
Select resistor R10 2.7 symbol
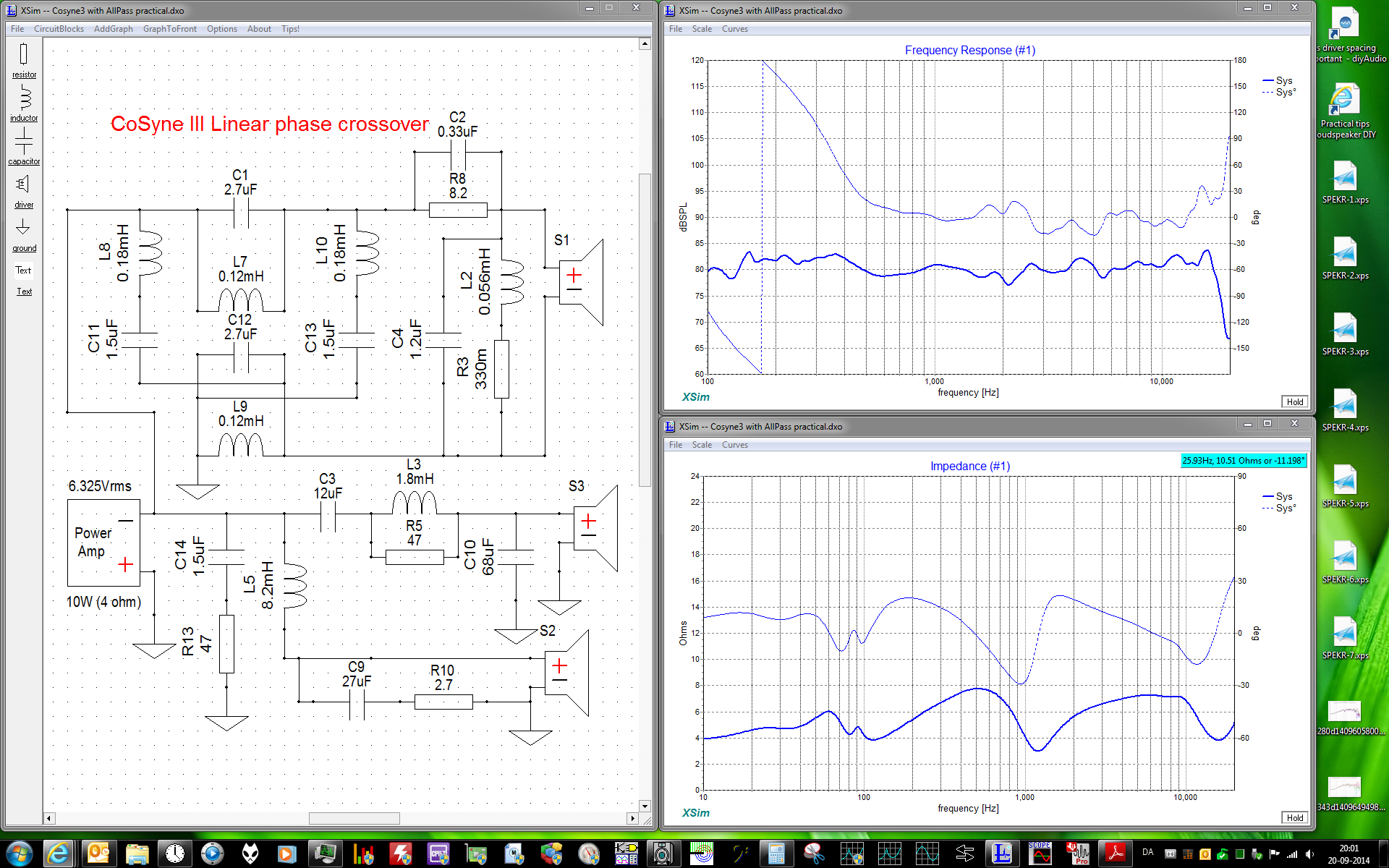pos(443,702)
